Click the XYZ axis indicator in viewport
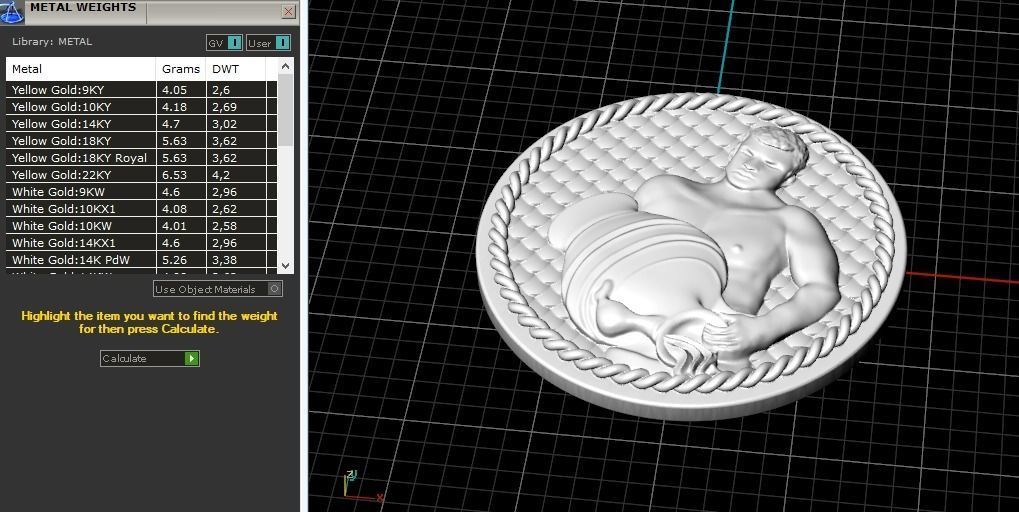The width and height of the screenshot is (1019, 512). 362,486
